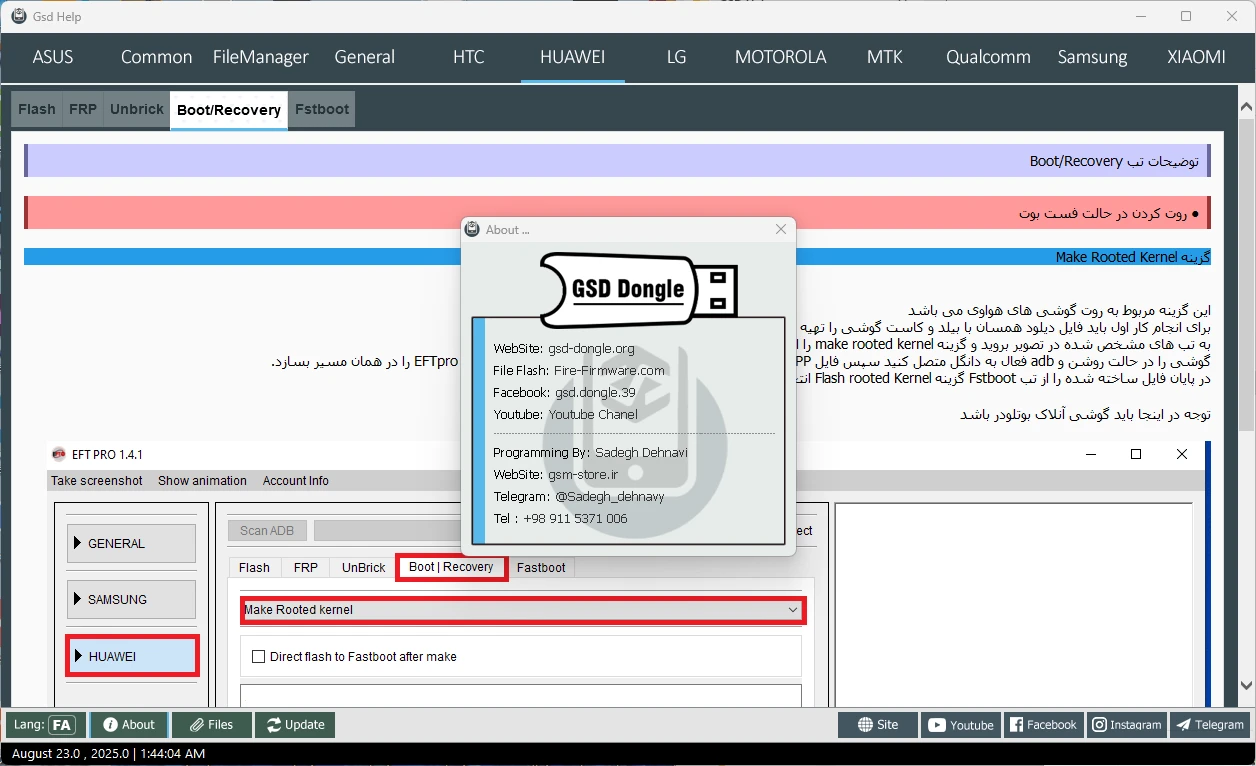Screen dimensions: 1256x766
Task: Click the Scan ADB button
Action: tap(267, 531)
